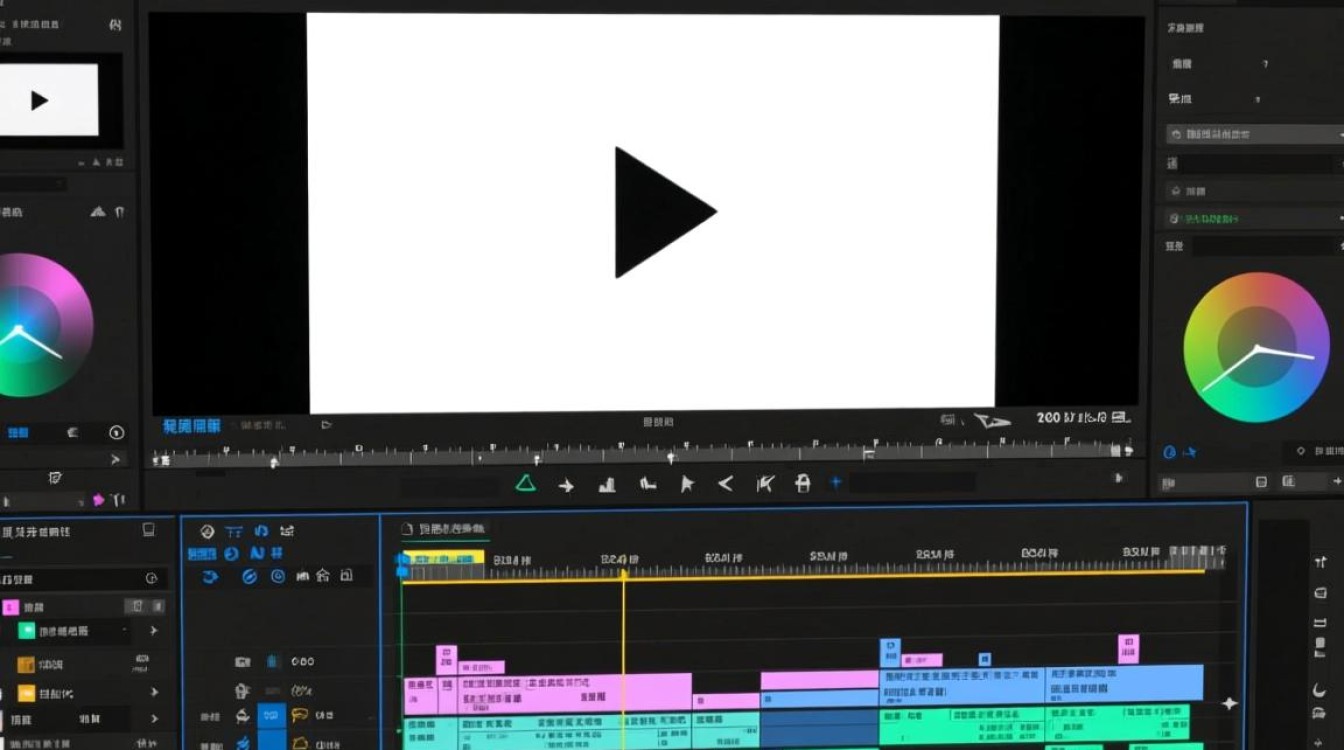The height and width of the screenshot is (750, 1344).
Task: Click the blue icon below left color wheel
Action: [x=18, y=433]
